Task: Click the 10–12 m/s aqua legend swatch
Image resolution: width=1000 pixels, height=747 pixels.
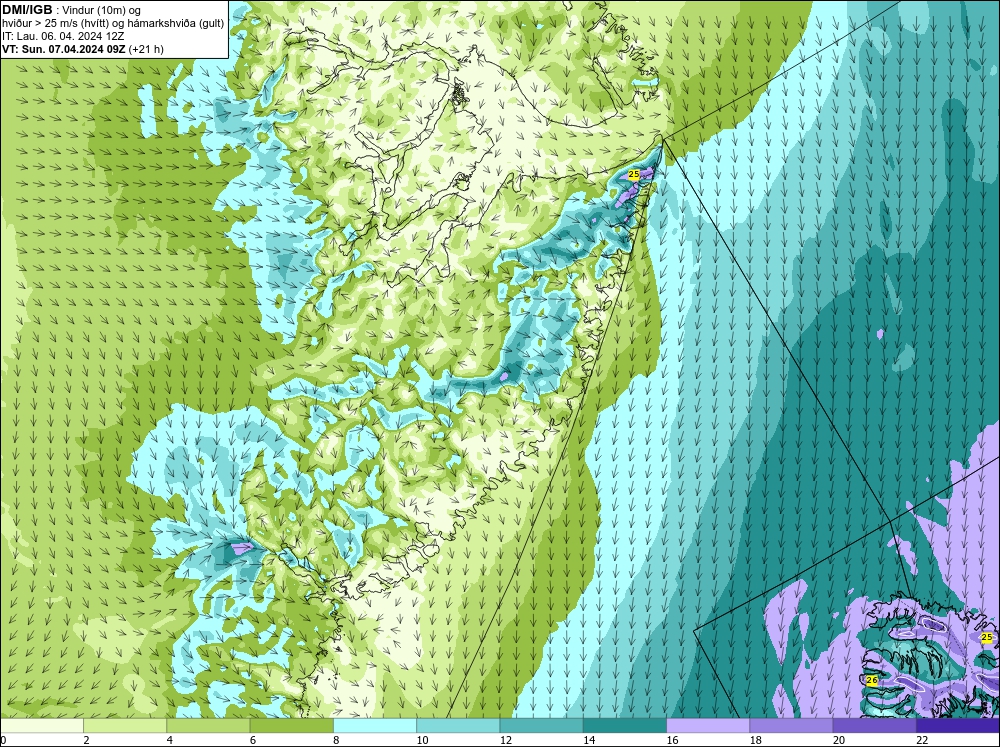Action: tap(458, 726)
